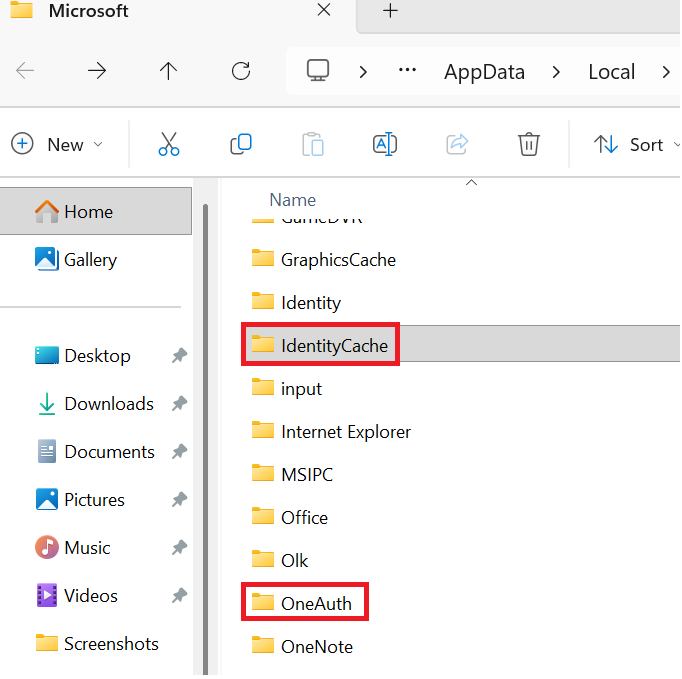Open Screenshots folder in navigation pane
The height and width of the screenshot is (679, 682).
97,643
